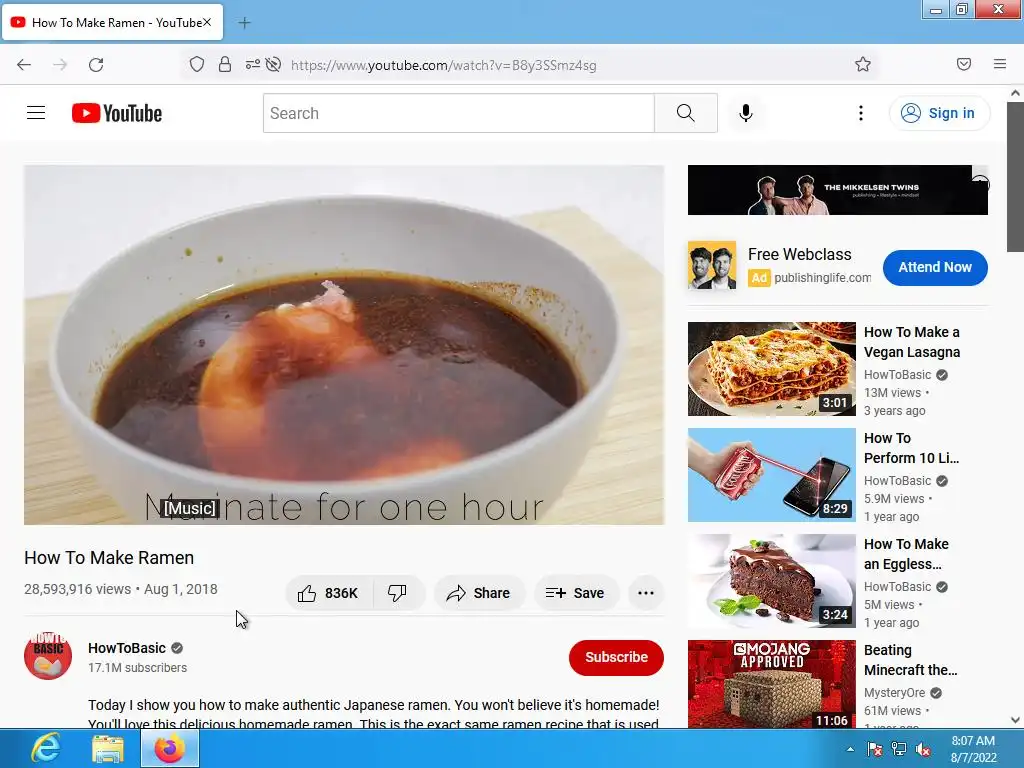Open the network tray icon
This screenshot has height=768, width=1024.
tap(899, 749)
